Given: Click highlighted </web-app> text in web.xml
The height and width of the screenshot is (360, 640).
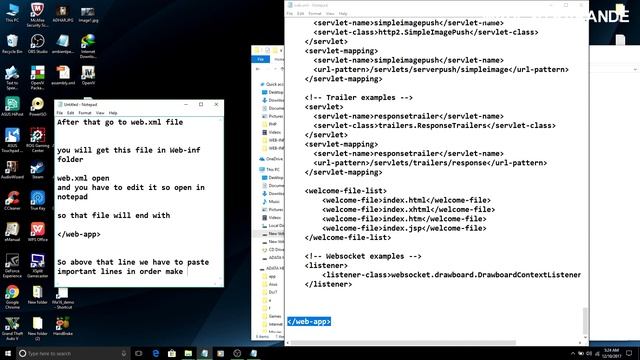Looking at the screenshot, I should click(x=309, y=322).
